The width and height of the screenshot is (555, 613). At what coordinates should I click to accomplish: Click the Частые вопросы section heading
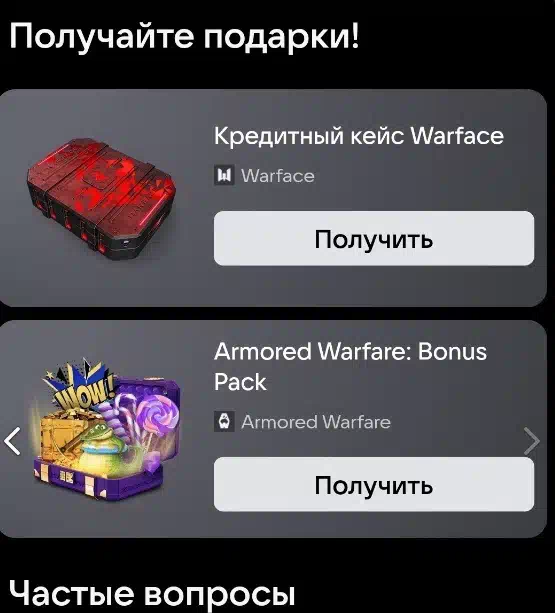(x=152, y=593)
